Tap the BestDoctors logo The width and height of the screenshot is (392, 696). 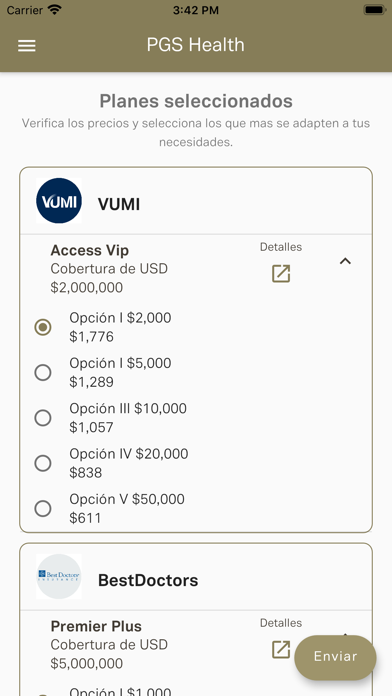click(x=59, y=576)
